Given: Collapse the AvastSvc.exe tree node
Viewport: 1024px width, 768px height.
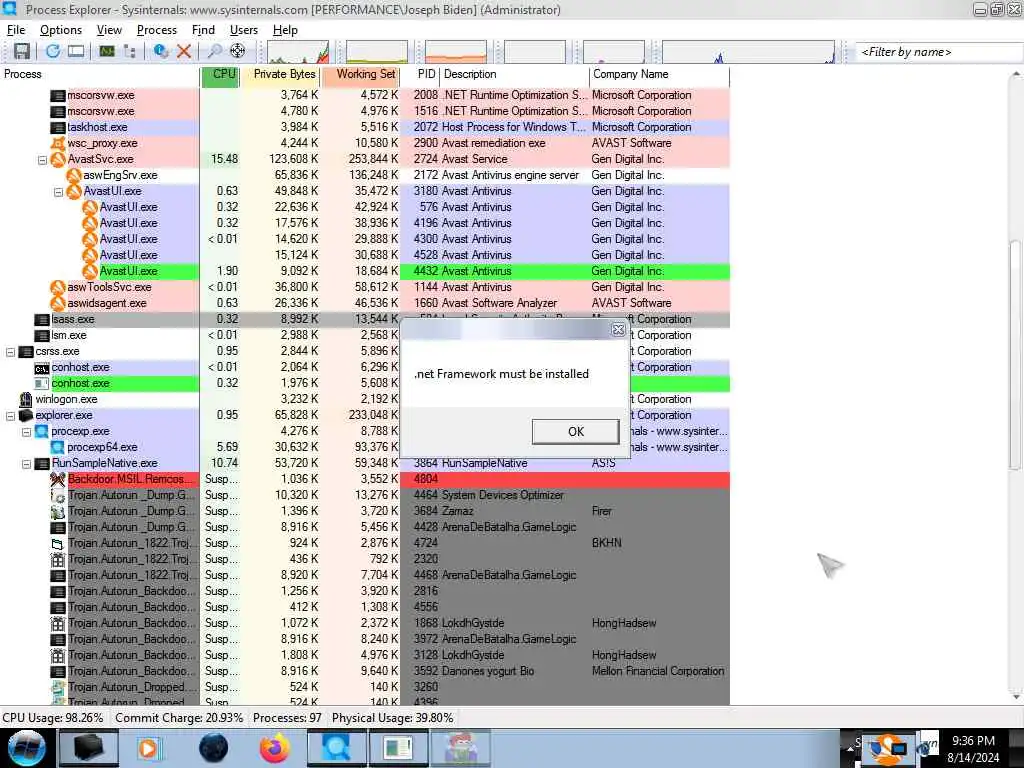Looking at the screenshot, I should pos(42,159).
